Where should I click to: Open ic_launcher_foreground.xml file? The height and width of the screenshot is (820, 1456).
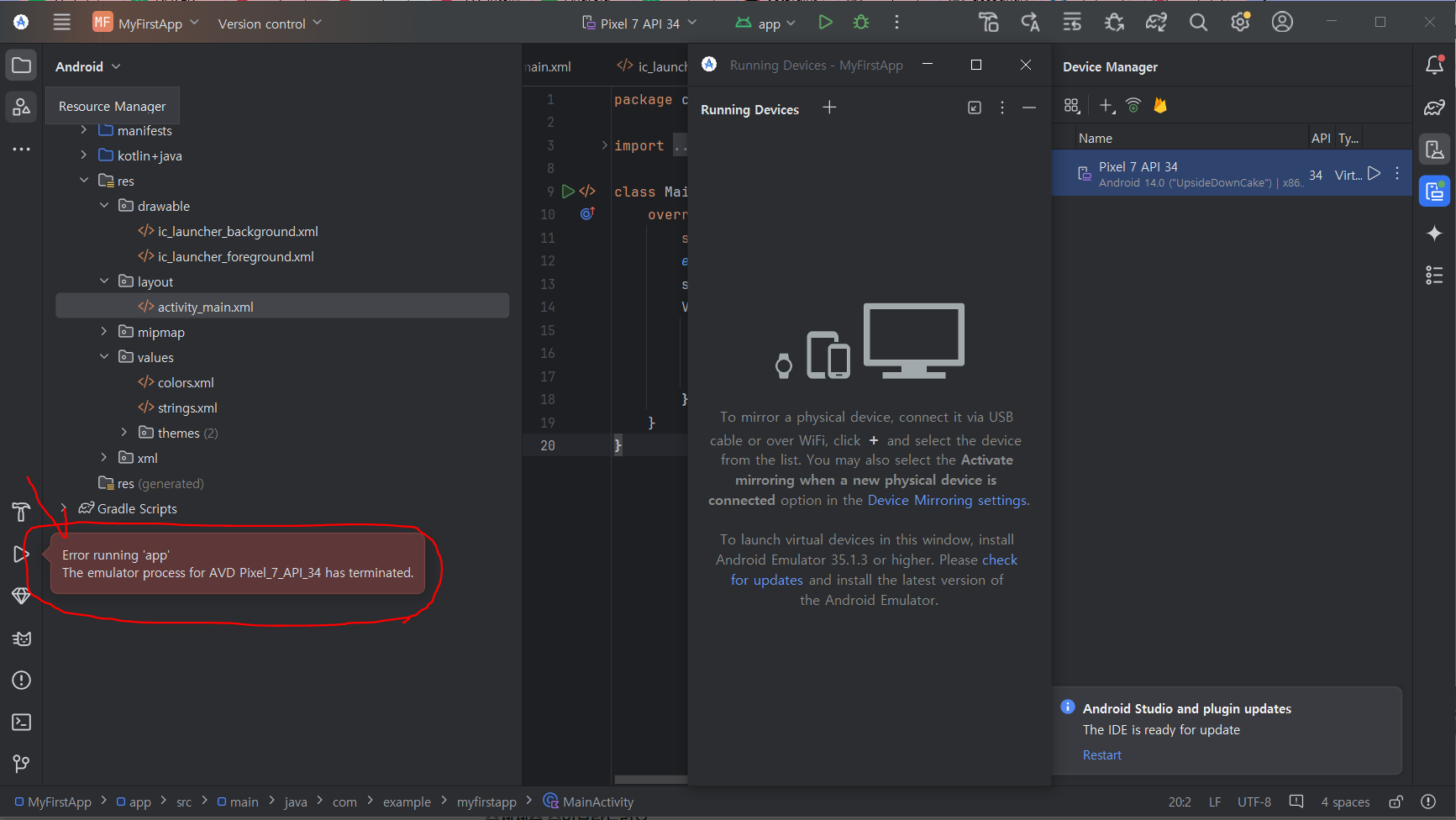235,256
